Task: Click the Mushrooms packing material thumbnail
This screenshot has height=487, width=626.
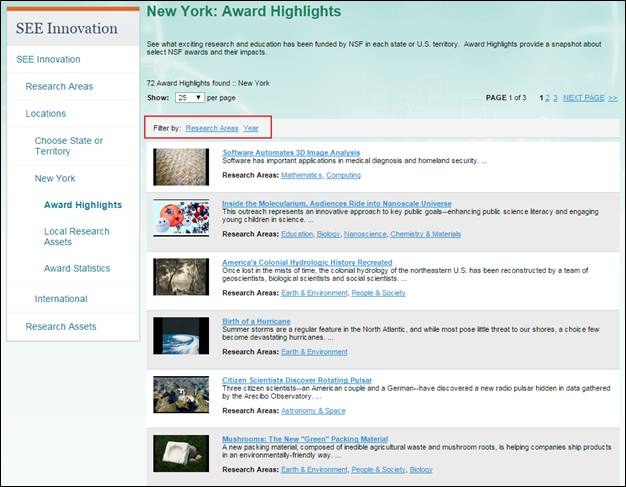Action: click(x=181, y=453)
